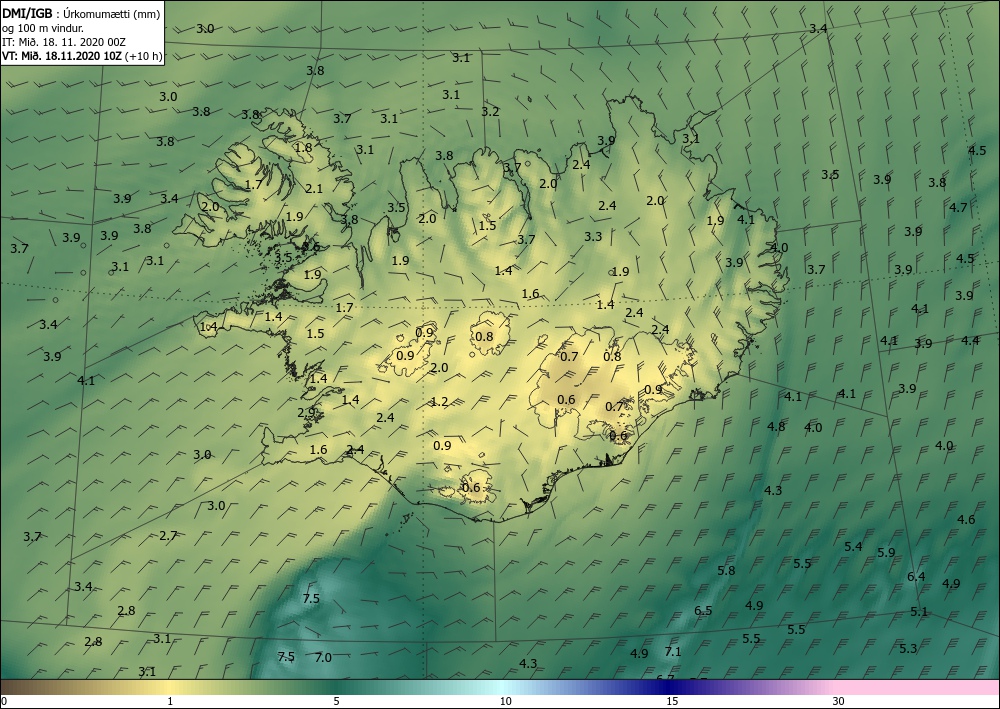Click the color scale label '15'
This screenshot has height=709, width=1000.
pyautogui.click(x=672, y=701)
